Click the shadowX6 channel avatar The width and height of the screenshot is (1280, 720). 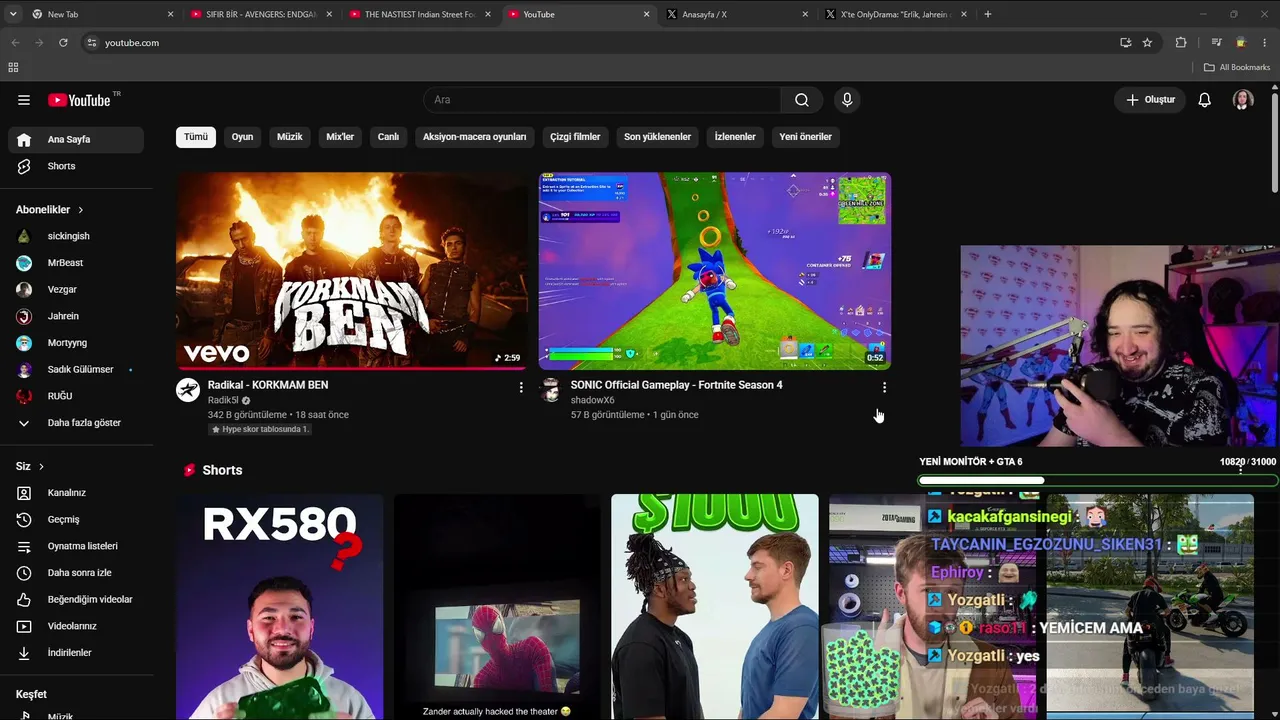(x=551, y=390)
